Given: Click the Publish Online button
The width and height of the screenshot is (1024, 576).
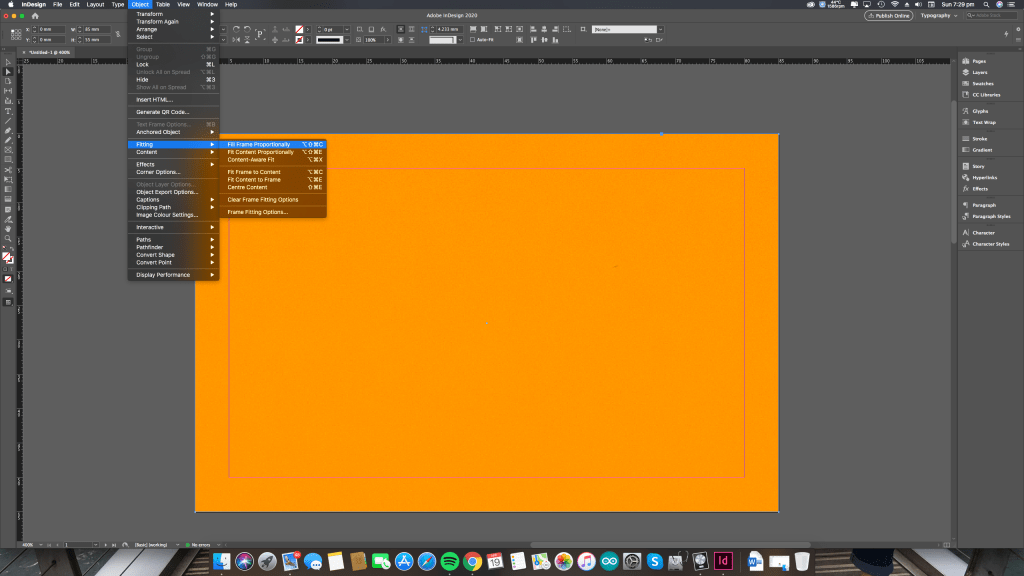Looking at the screenshot, I should [x=888, y=16].
